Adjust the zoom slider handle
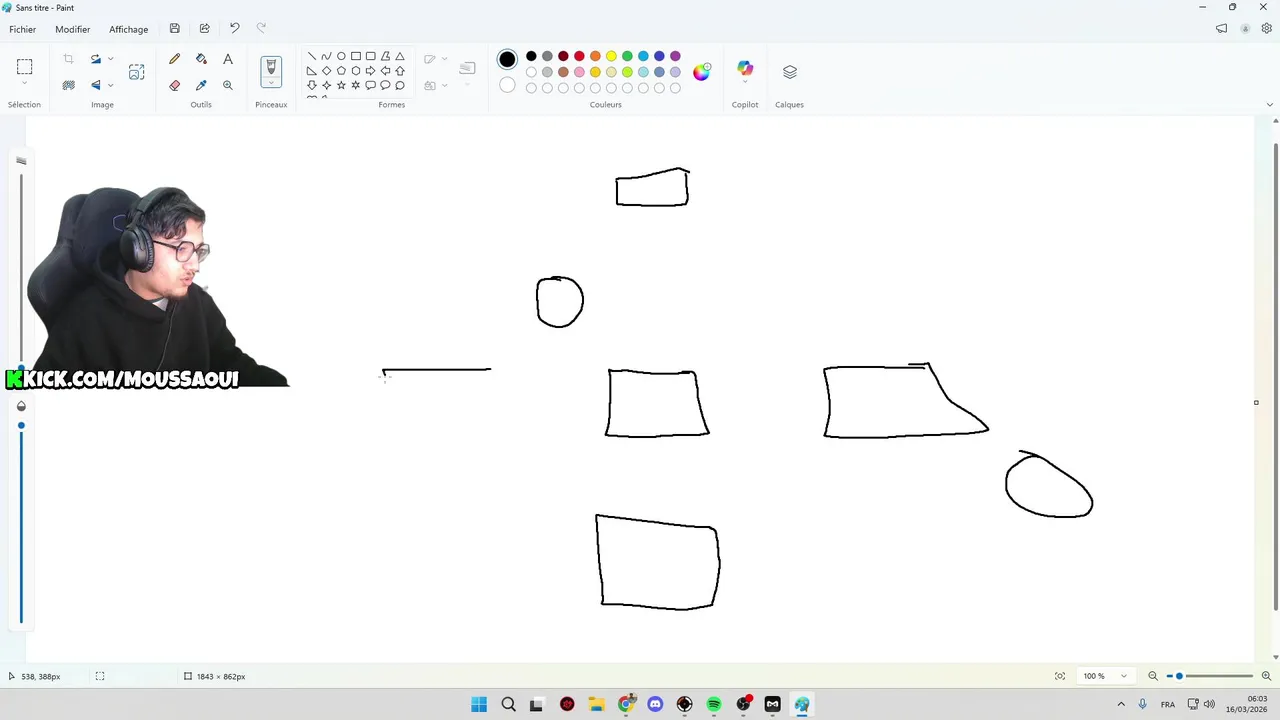The width and height of the screenshot is (1280, 720). click(1179, 676)
